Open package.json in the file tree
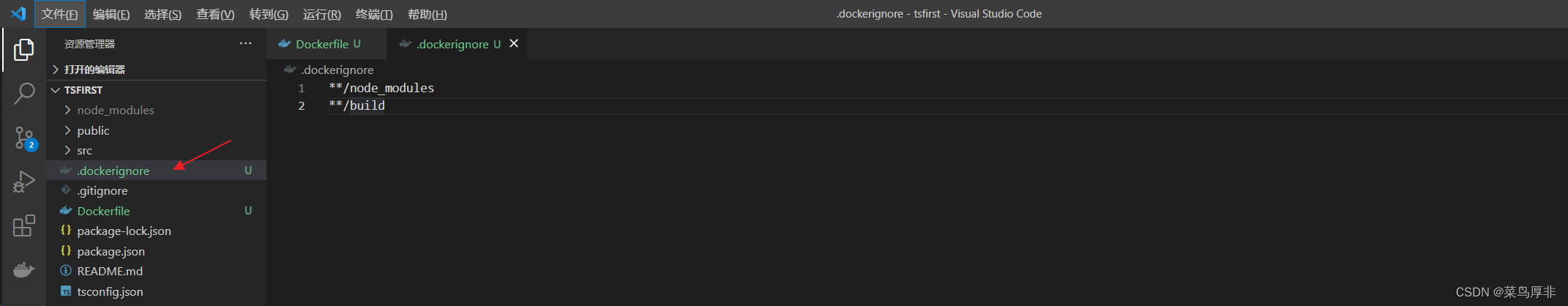The image size is (1568, 306). [x=111, y=251]
